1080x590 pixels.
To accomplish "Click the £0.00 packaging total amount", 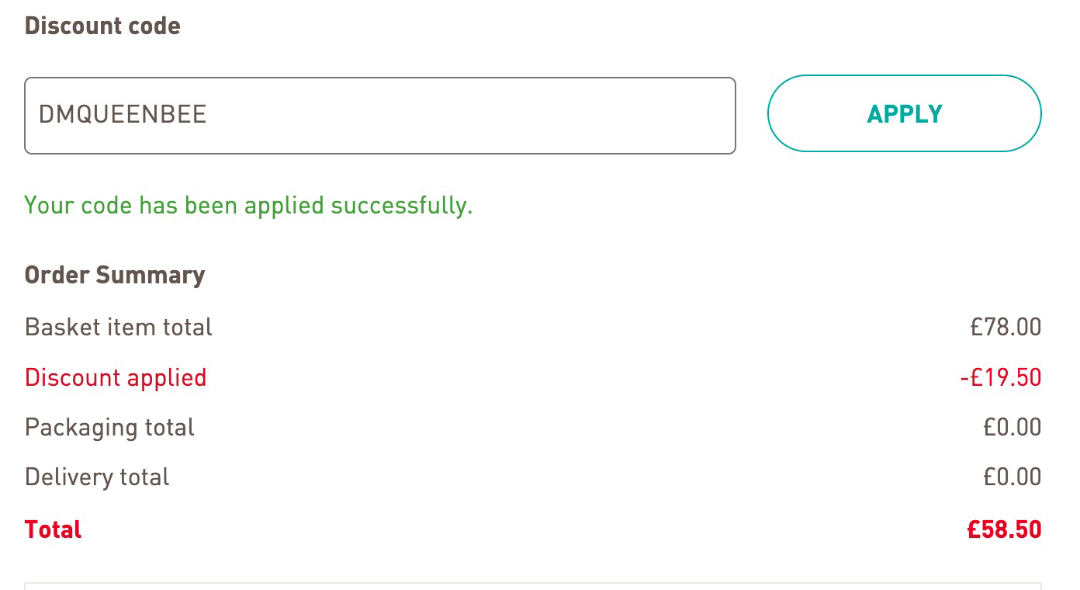I will pos(1012,428).
